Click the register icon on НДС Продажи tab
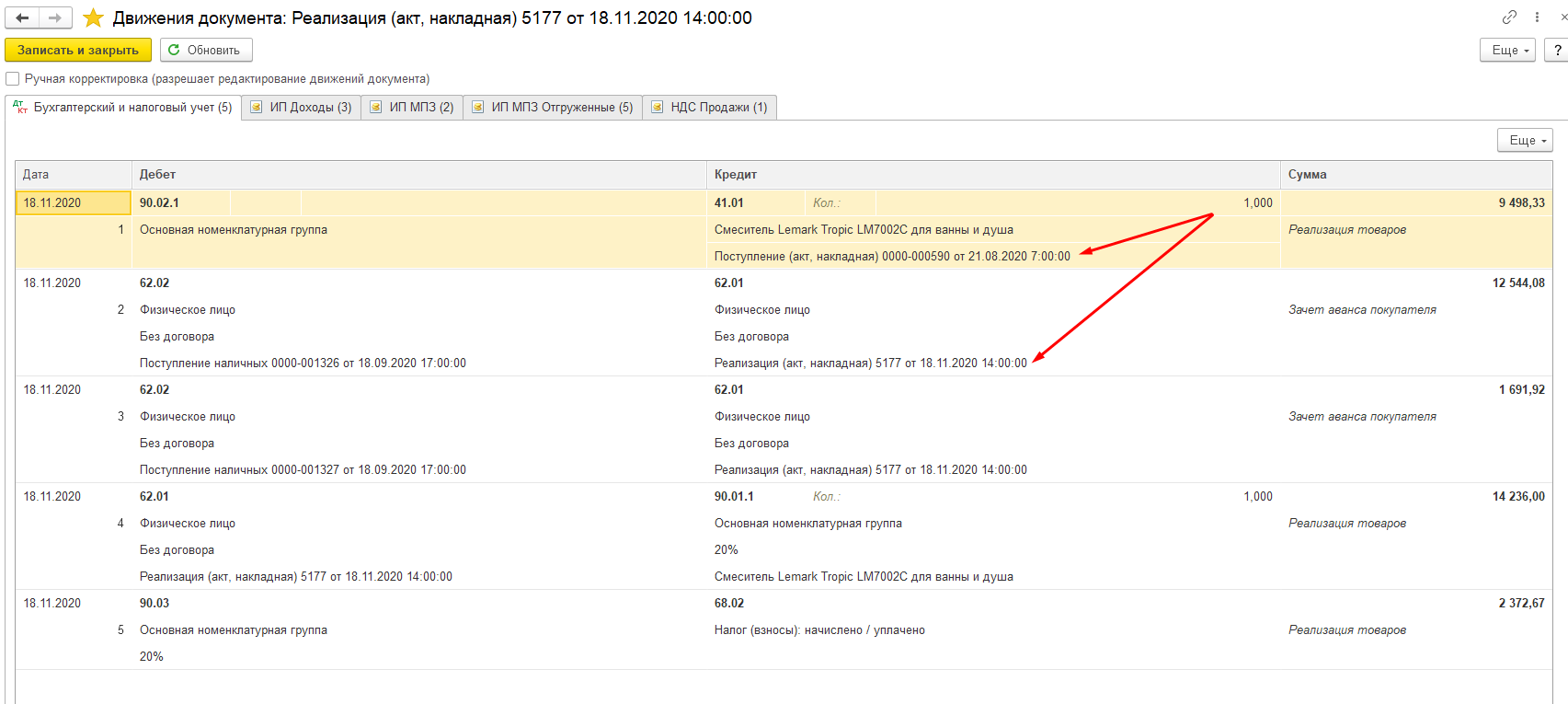This screenshot has width=1568, height=704. pyautogui.click(x=657, y=108)
